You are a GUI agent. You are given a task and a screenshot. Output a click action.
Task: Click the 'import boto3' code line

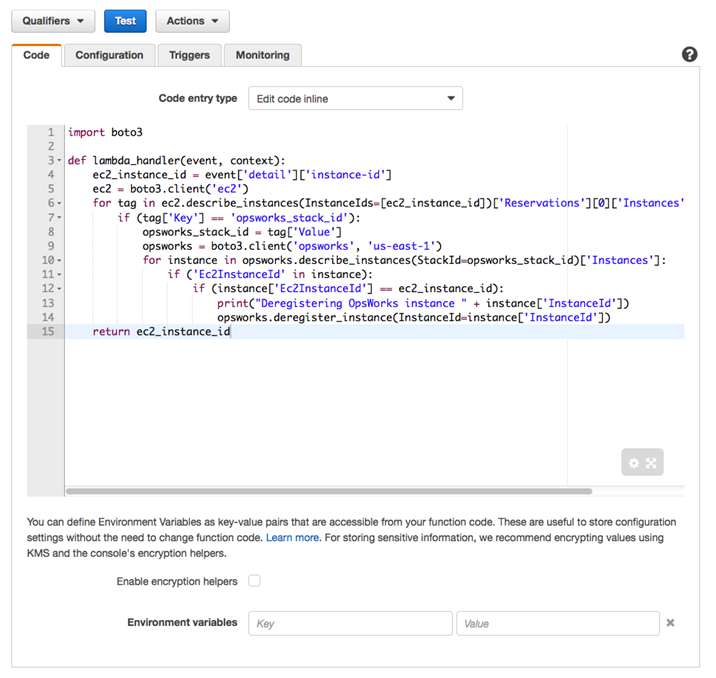[105, 132]
